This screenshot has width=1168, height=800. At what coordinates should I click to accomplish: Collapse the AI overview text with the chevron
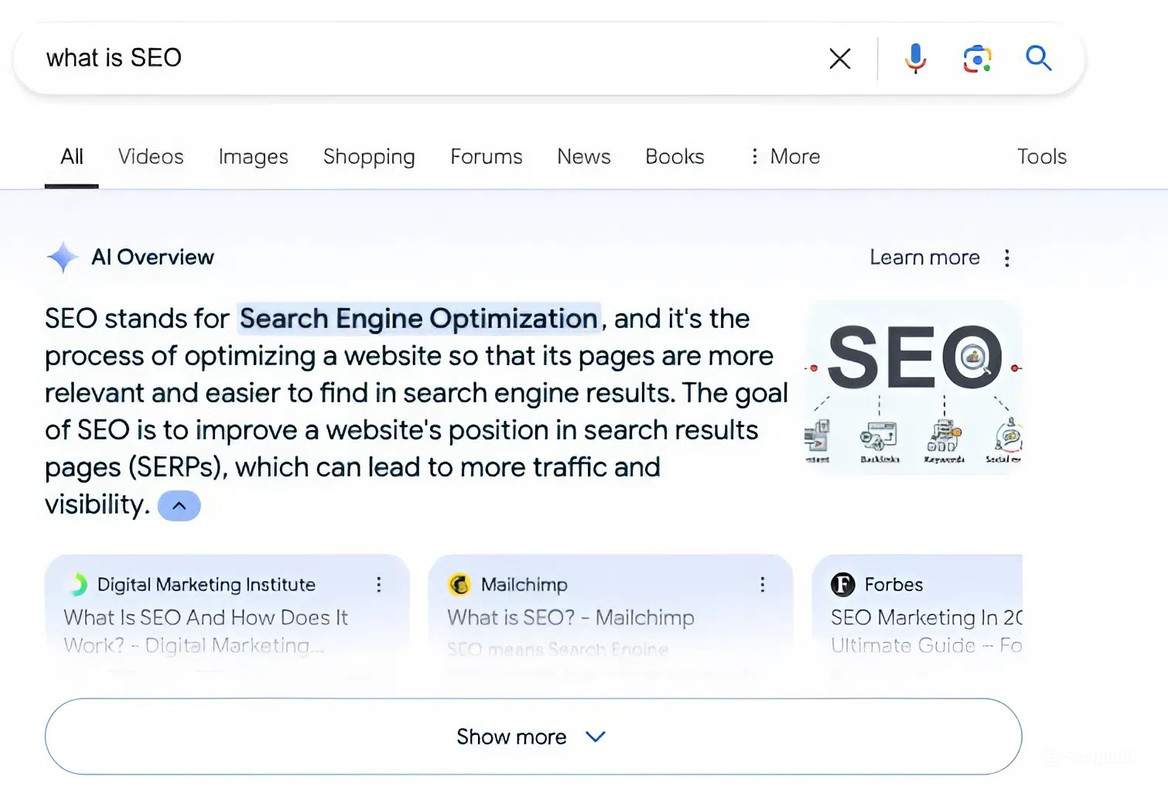[x=179, y=506]
